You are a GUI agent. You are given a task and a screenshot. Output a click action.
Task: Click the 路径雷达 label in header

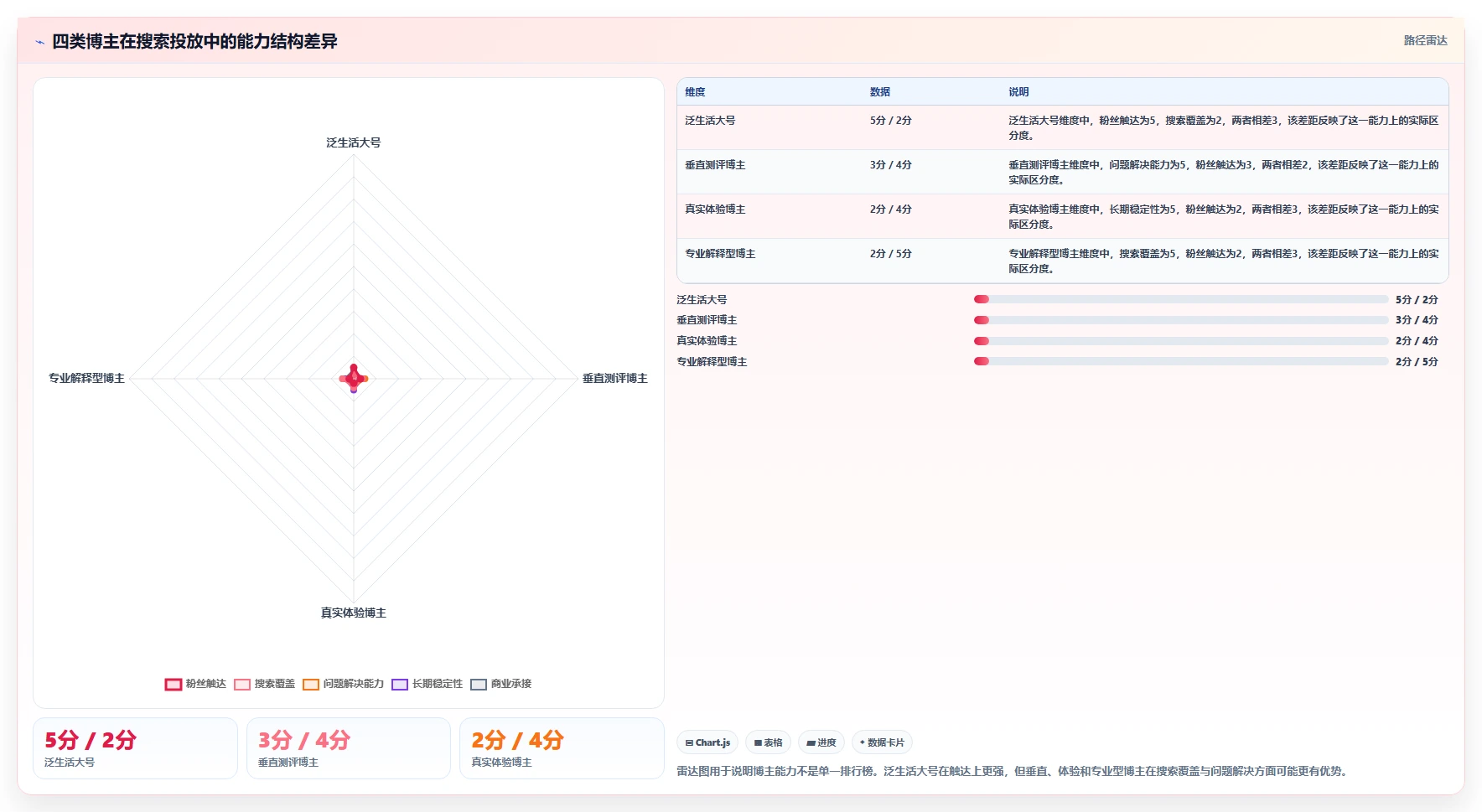click(x=1425, y=40)
